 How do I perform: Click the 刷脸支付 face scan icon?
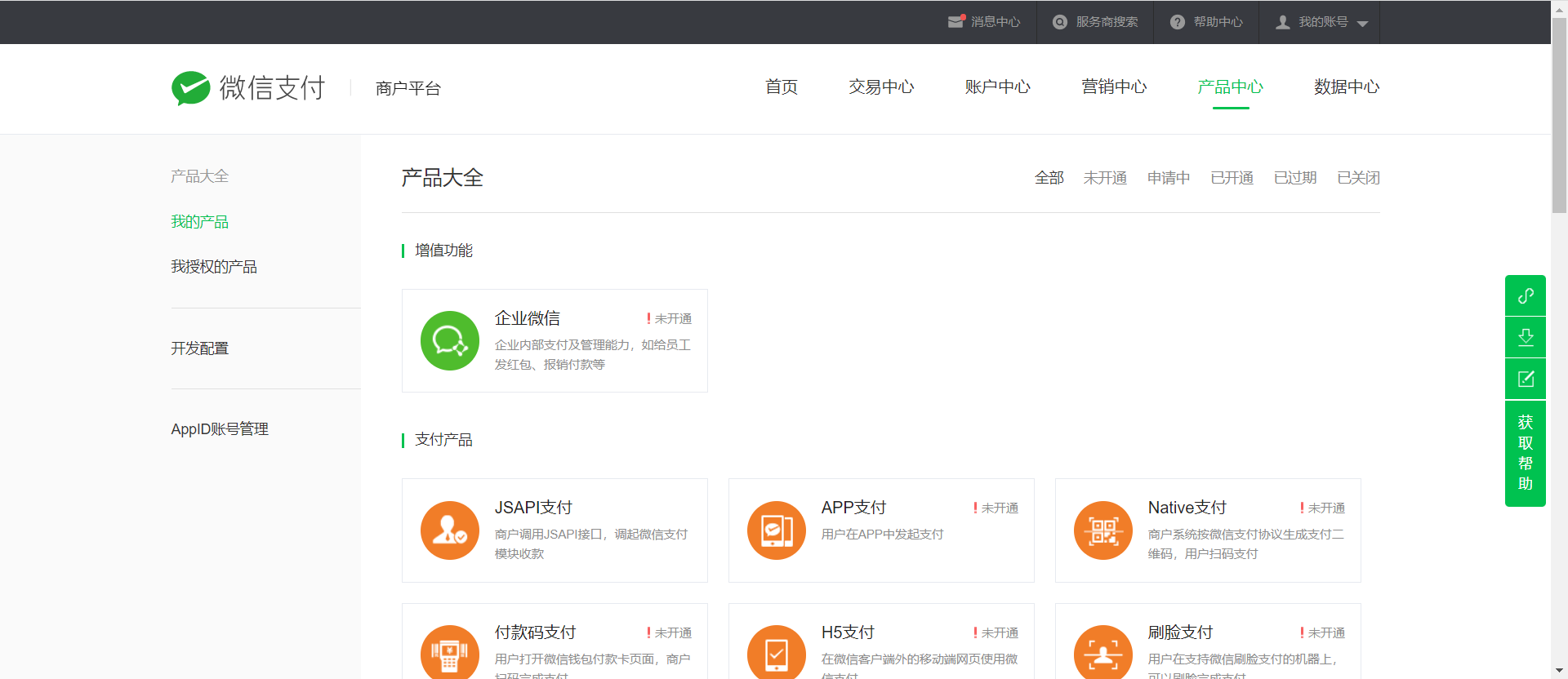click(1103, 653)
